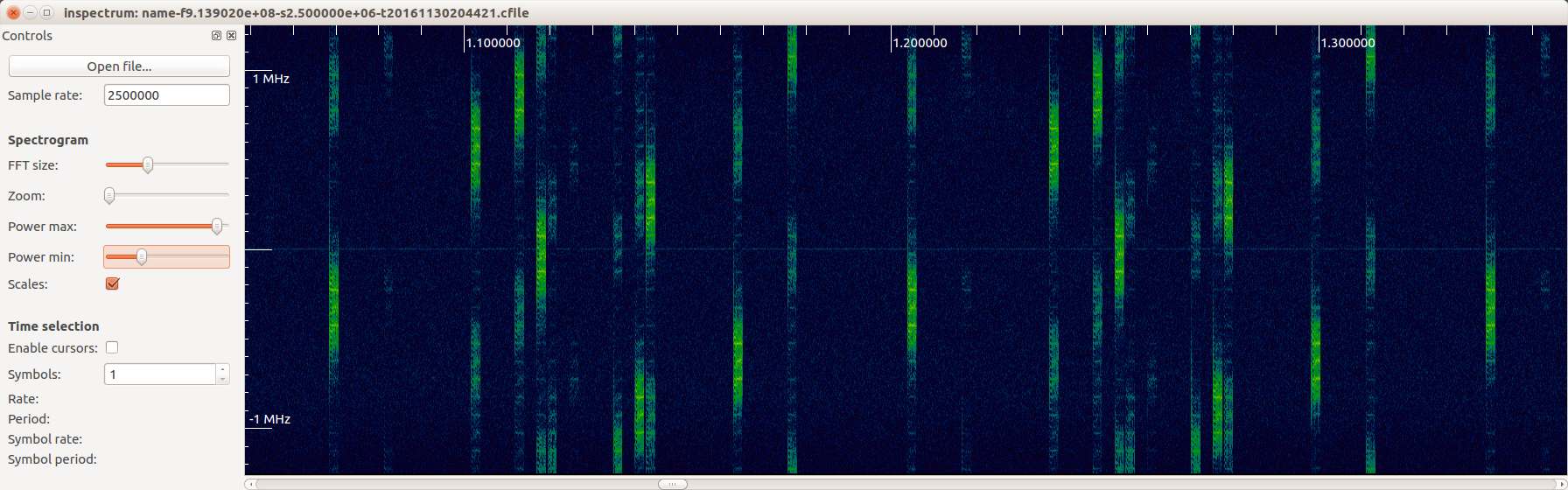Image resolution: width=1568 pixels, height=490 pixels.
Task: Click the Period: label
Action: tap(29, 419)
